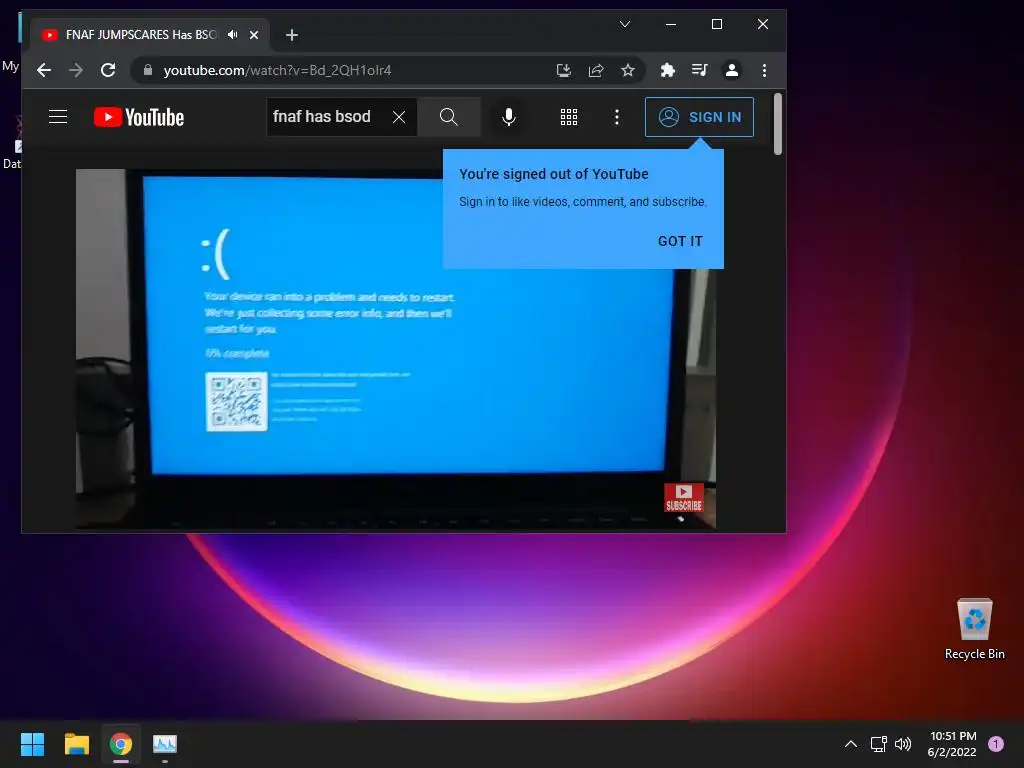Viewport: 1024px width, 768px height.
Task: Click Chrome icon in taskbar
Action: click(x=121, y=744)
